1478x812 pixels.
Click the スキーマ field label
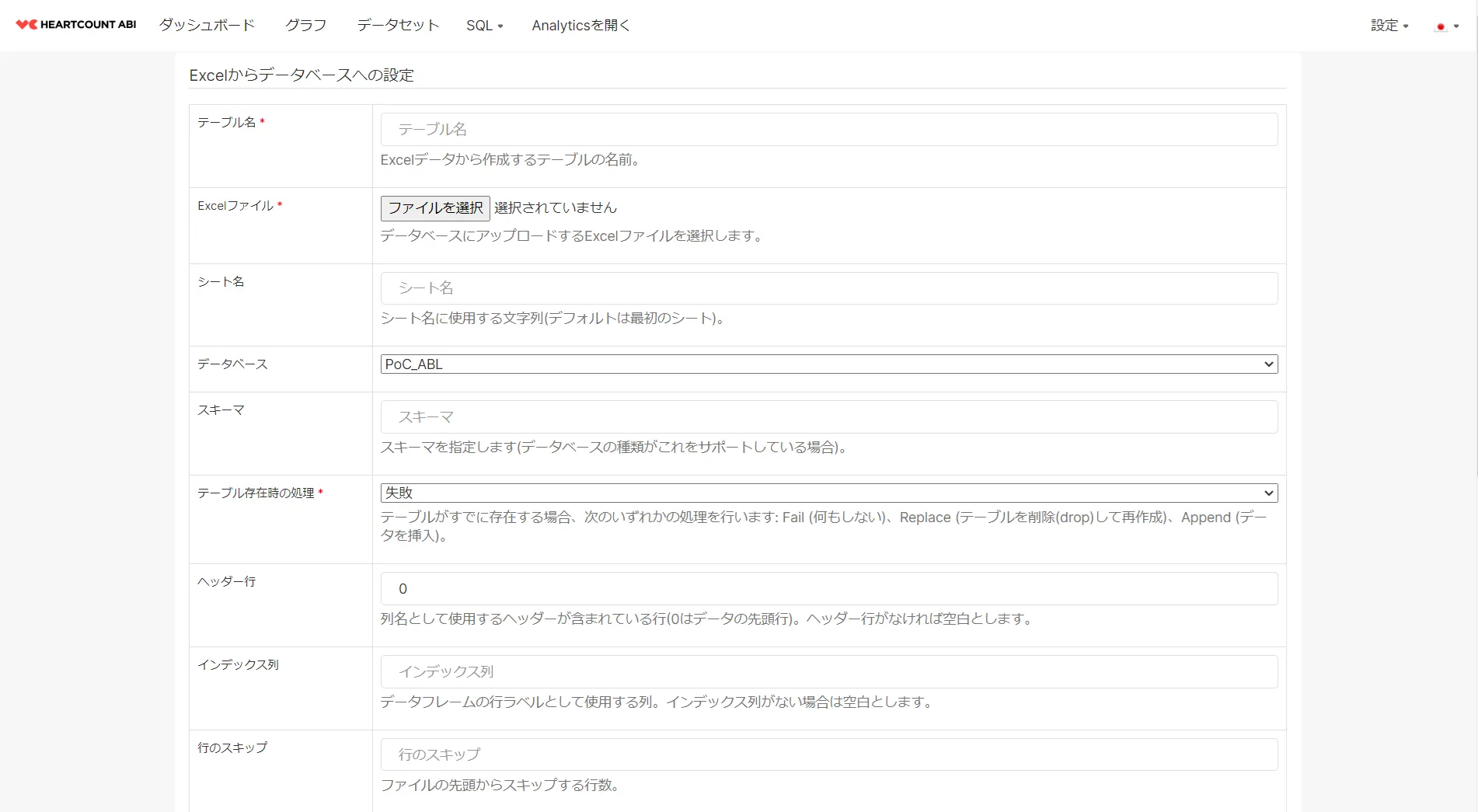point(221,409)
